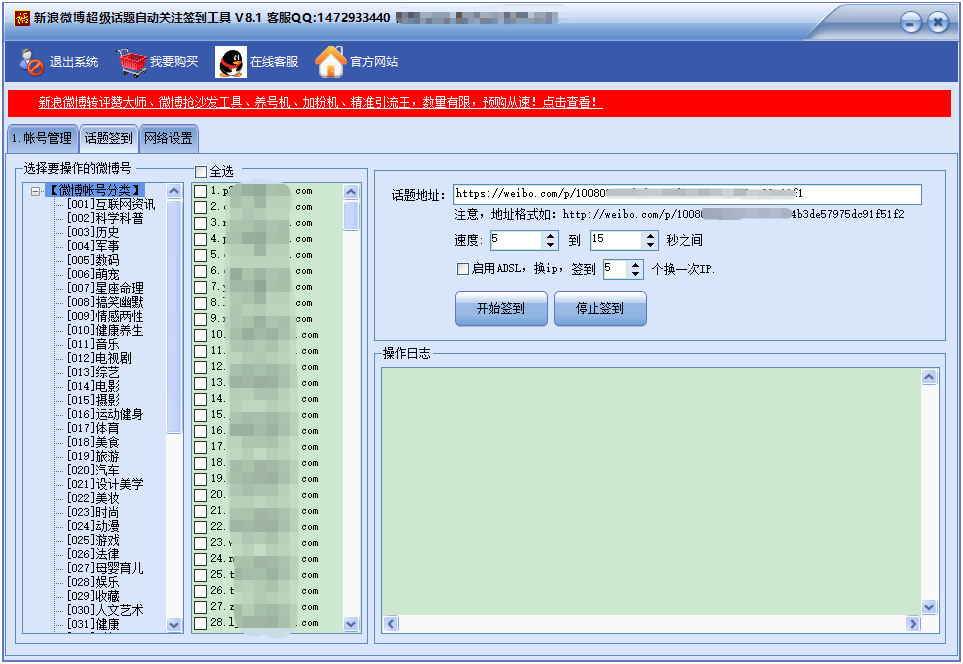
Task: Open the 话题签到 tab
Action: click(x=109, y=138)
